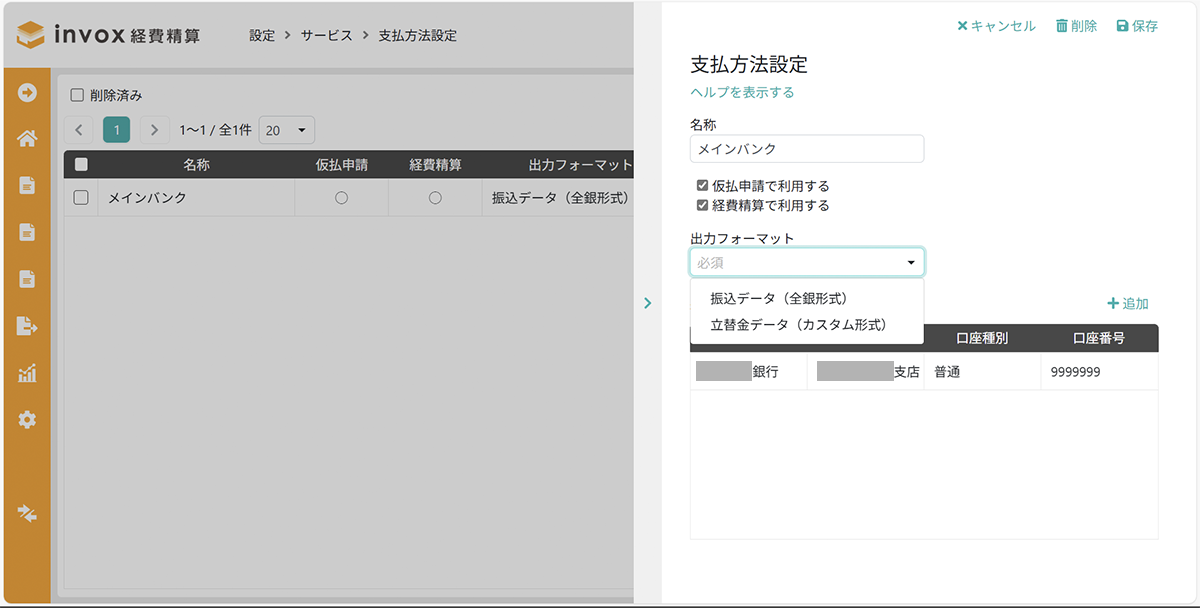Screen dimensions: 1200x608
Task: Uncheck 経費精算で利用する checkbox
Action: click(702, 206)
